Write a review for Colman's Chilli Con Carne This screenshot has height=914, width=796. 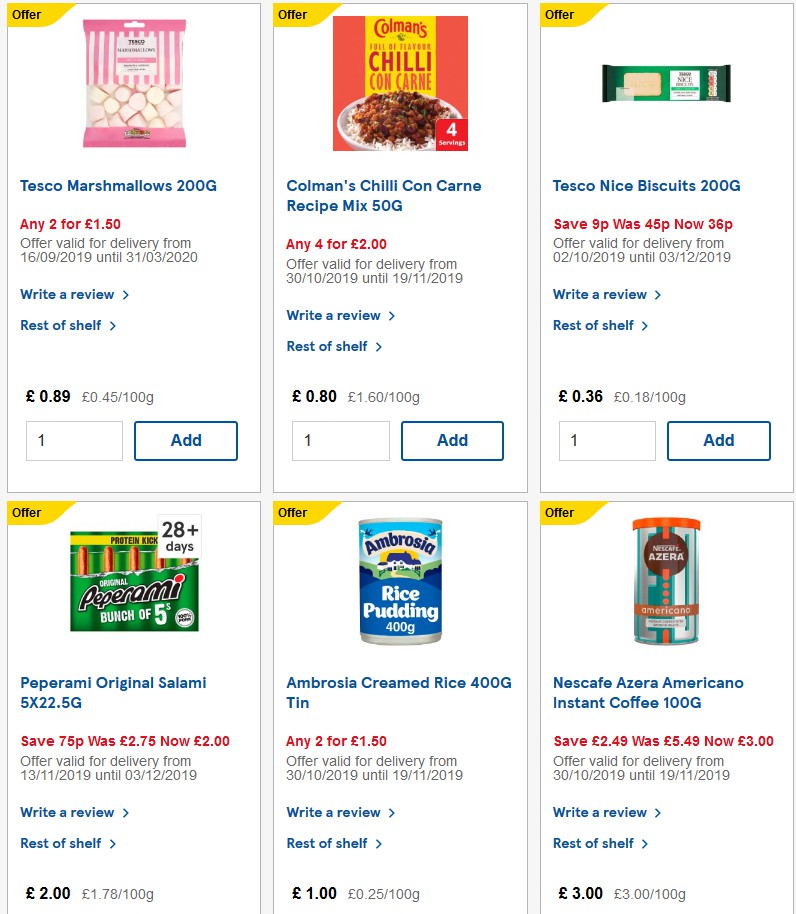point(334,315)
